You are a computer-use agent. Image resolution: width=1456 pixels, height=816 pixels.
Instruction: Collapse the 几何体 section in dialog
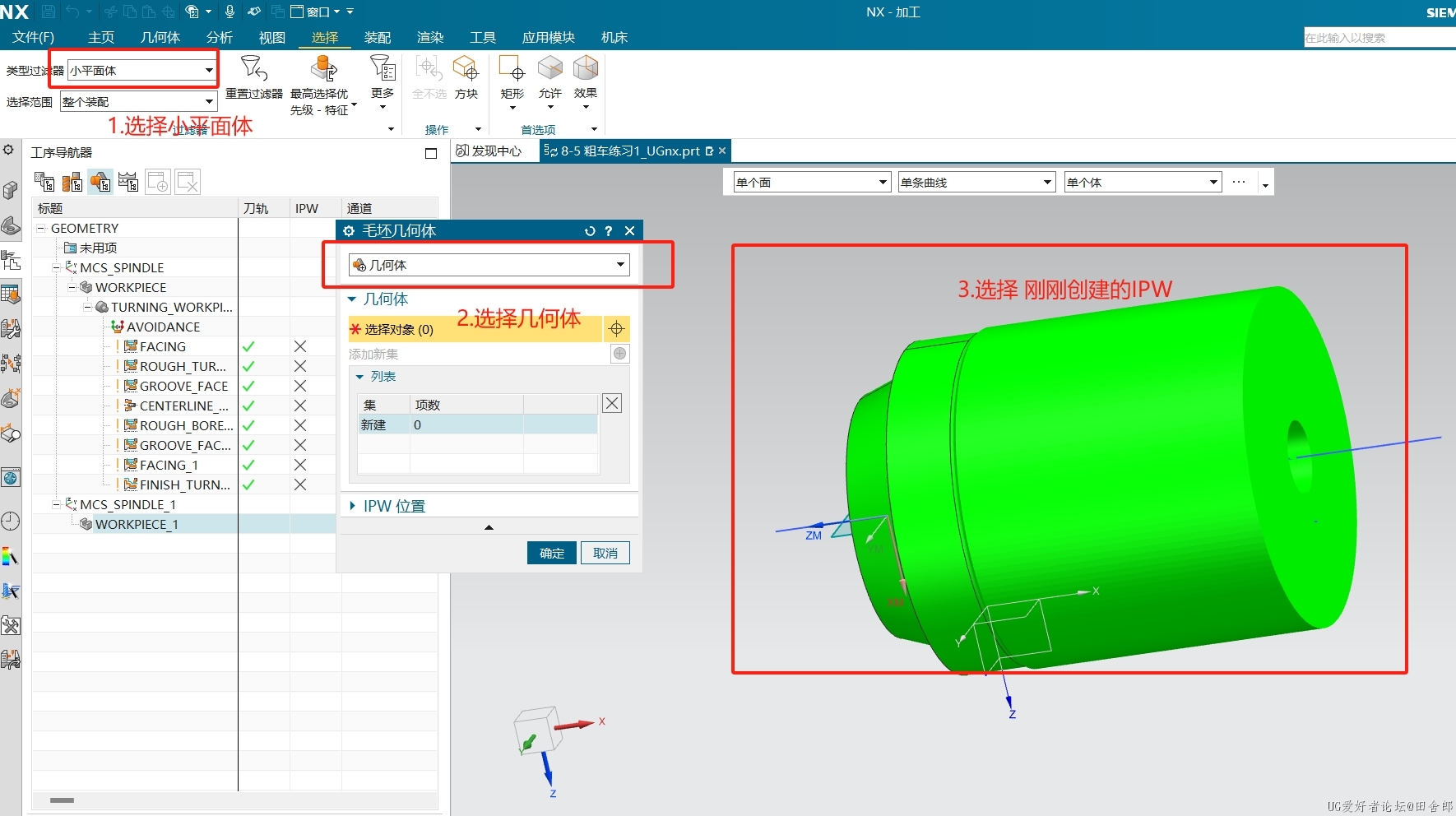pyautogui.click(x=352, y=299)
